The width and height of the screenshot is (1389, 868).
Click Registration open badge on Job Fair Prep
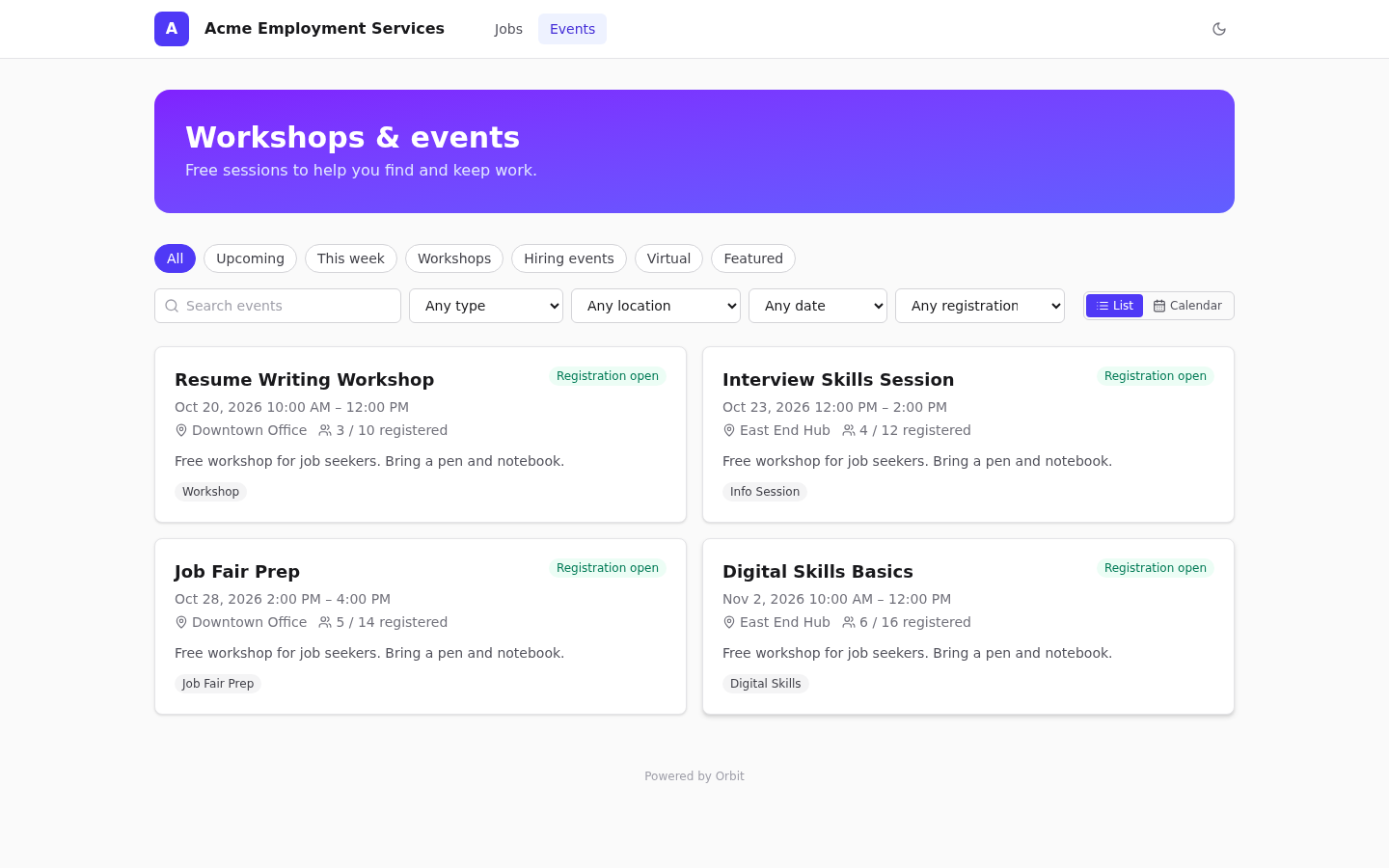(x=608, y=568)
